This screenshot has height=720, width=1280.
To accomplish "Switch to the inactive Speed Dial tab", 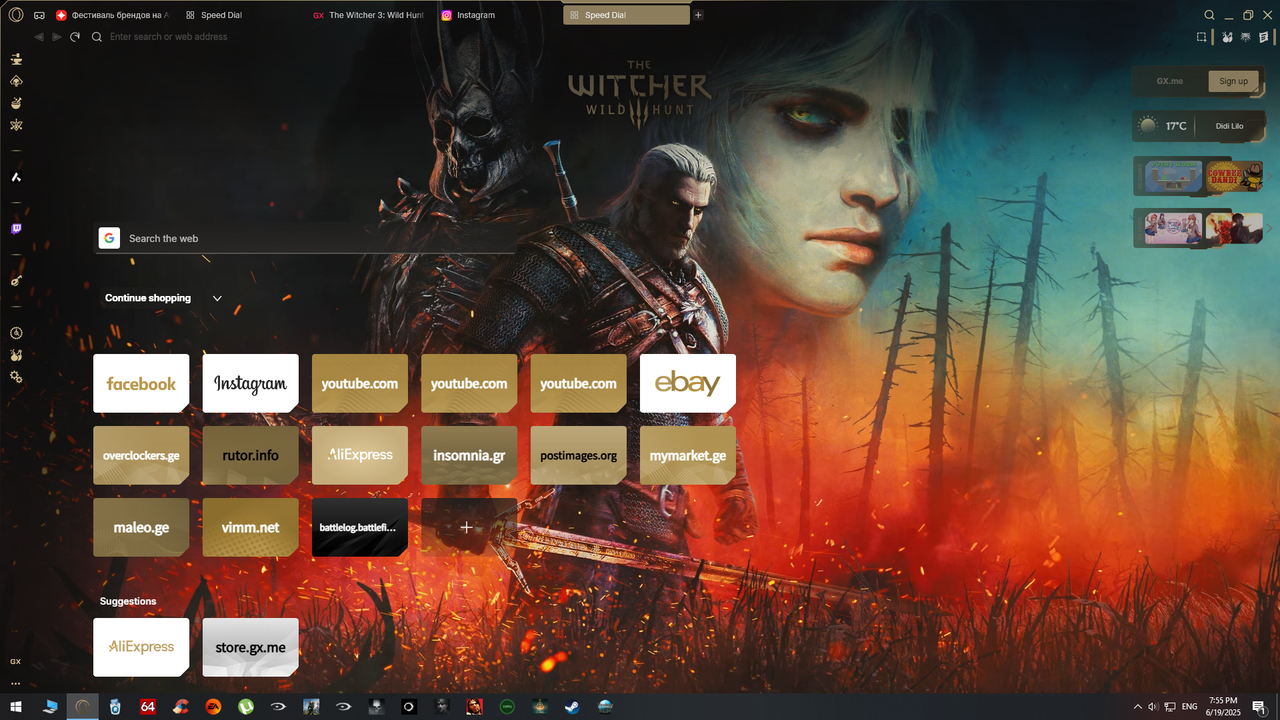I will (242, 15).
